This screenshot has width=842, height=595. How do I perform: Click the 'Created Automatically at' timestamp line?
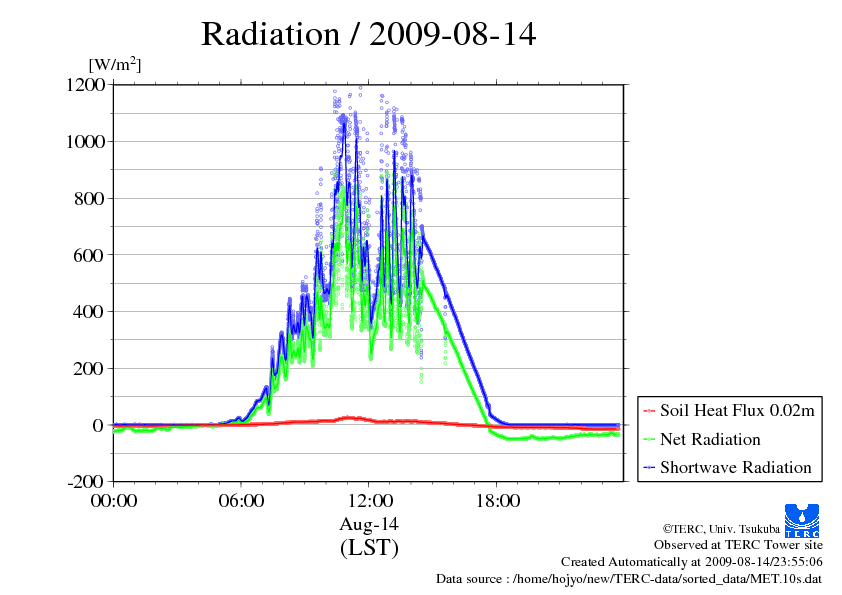point(692,562)
